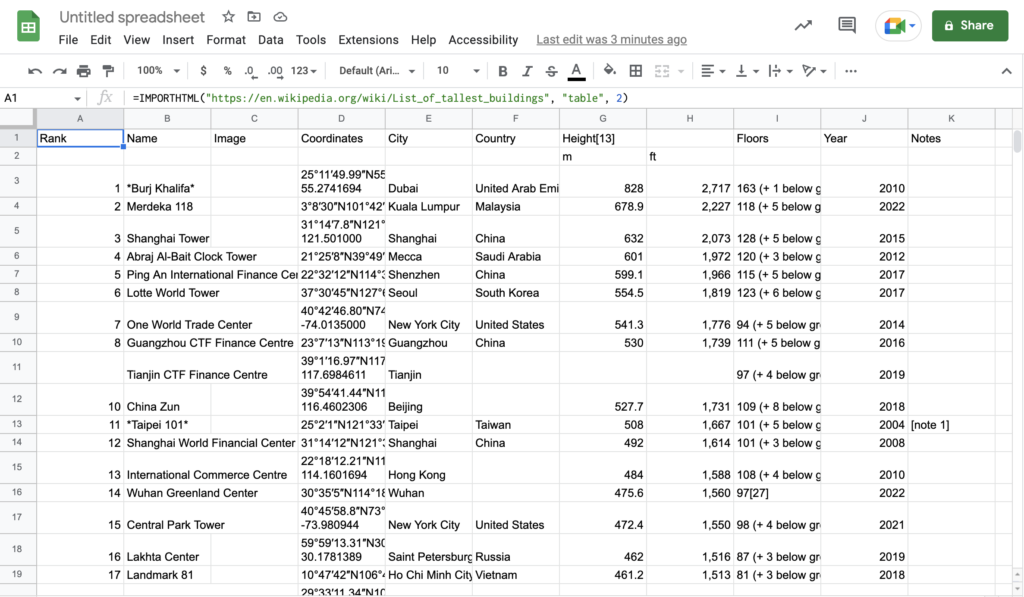1024x597 pixels.
Task: Click the formula bar with IMPORTHTML
Action: 575,98
